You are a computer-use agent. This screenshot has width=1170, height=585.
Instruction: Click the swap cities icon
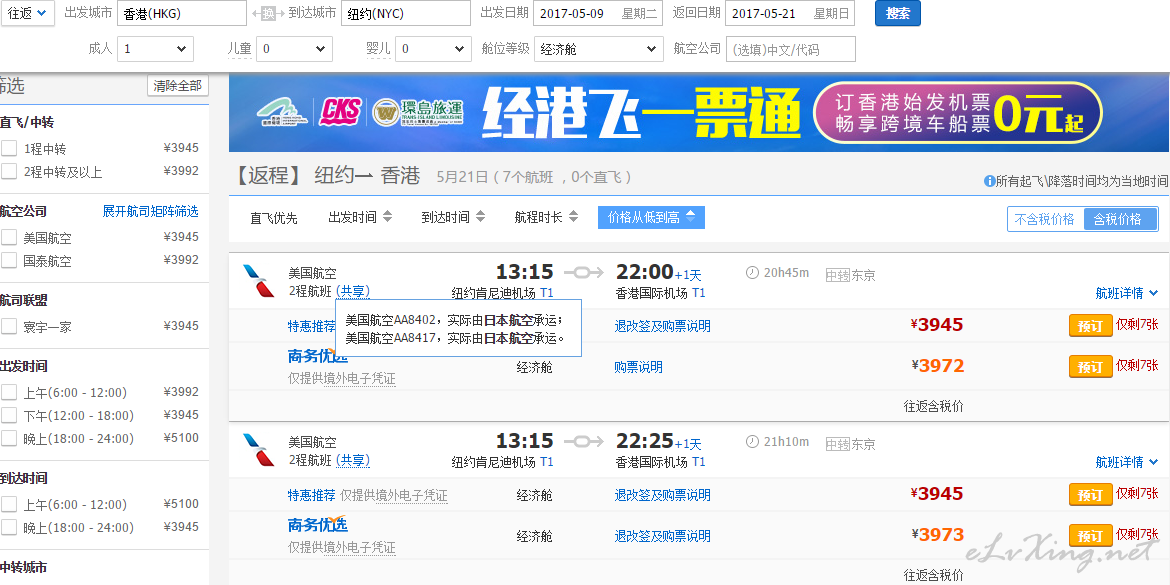click(x=267, y=13)
